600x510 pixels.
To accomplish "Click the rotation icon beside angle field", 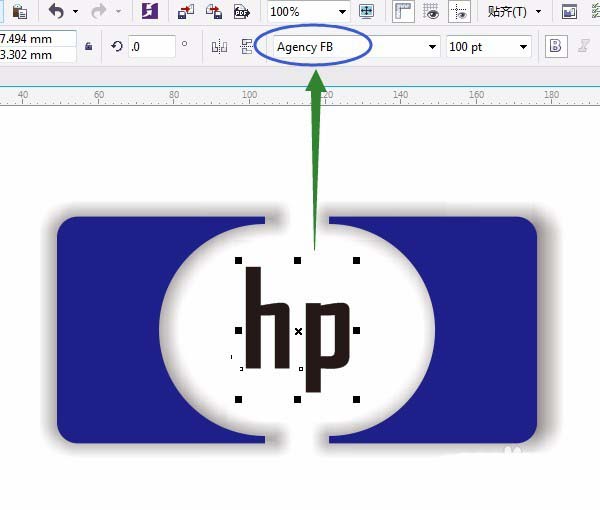I will 117,46.
